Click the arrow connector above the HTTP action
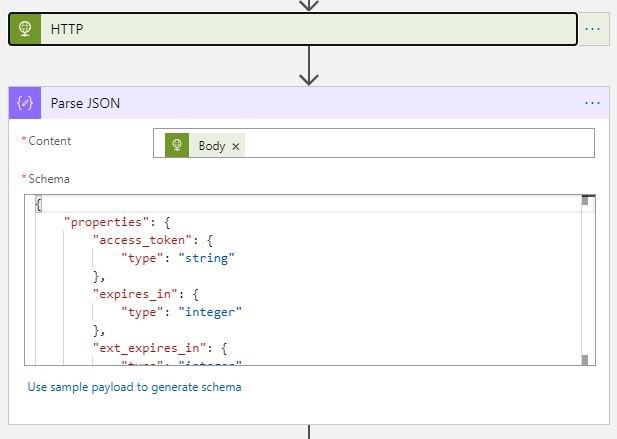Screen dimensions: 617x439 (308, 5)
